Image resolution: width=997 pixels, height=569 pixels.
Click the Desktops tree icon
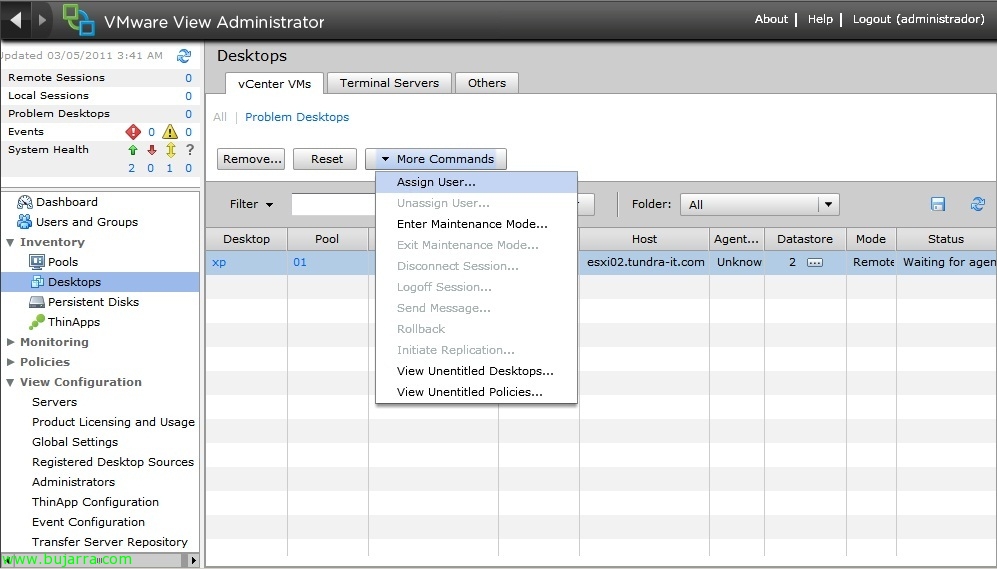coord(38,282)
